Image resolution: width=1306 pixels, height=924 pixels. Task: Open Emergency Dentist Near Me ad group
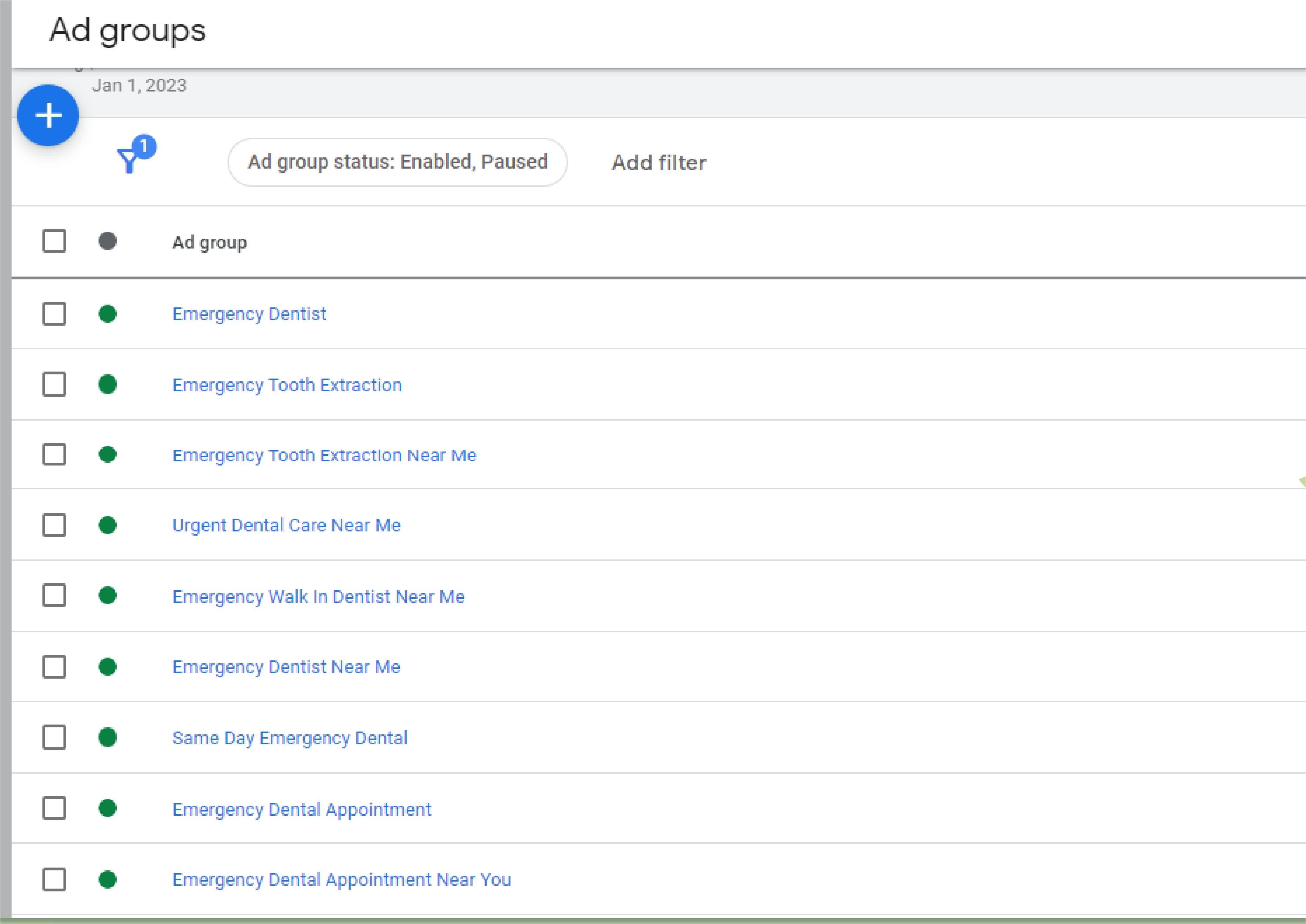[286, 666]
